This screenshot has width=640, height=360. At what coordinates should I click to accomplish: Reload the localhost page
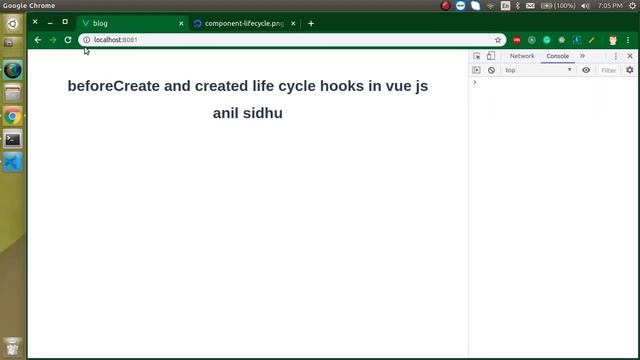click(68, 40)
